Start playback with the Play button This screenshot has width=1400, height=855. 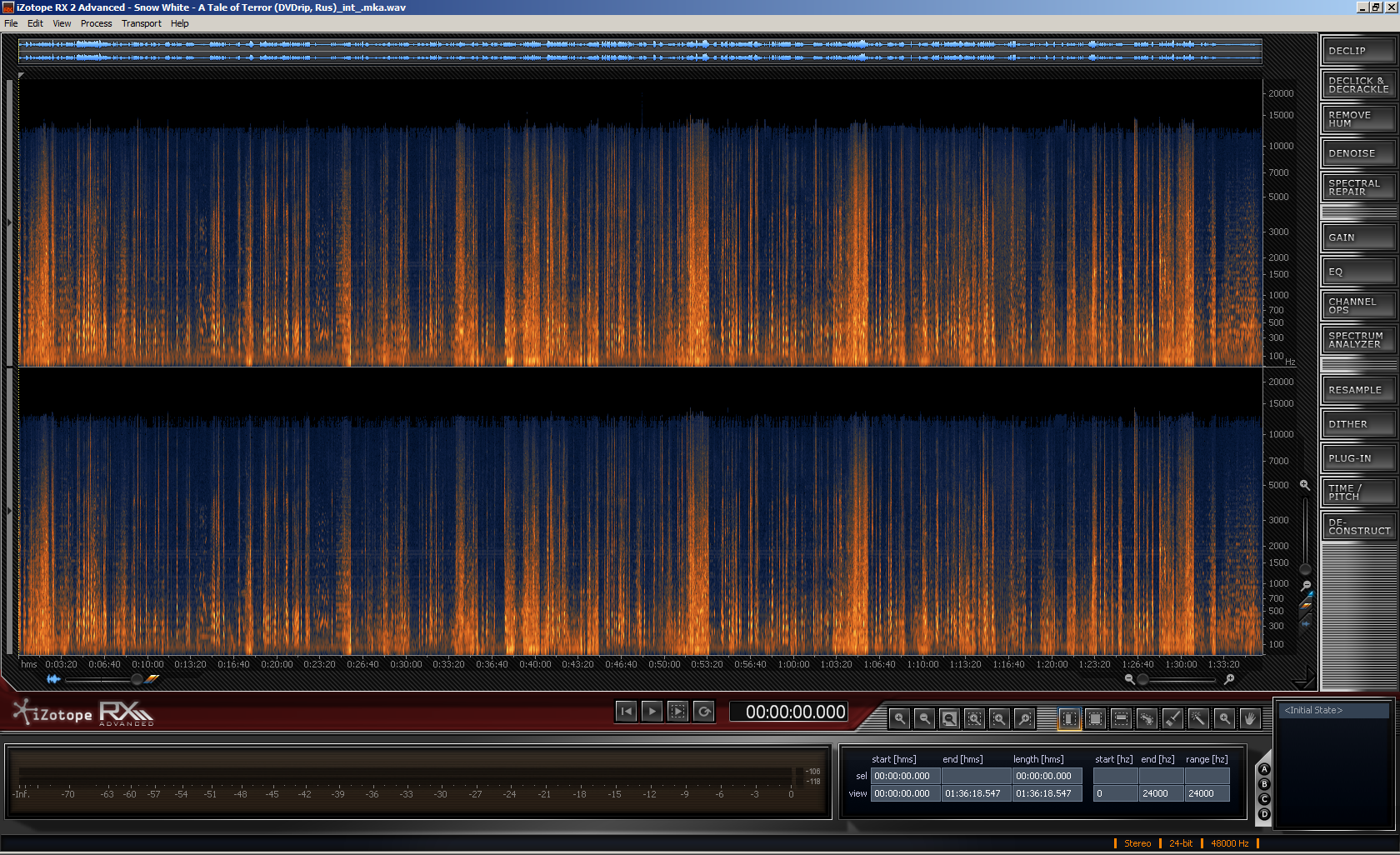coord(652,711)
